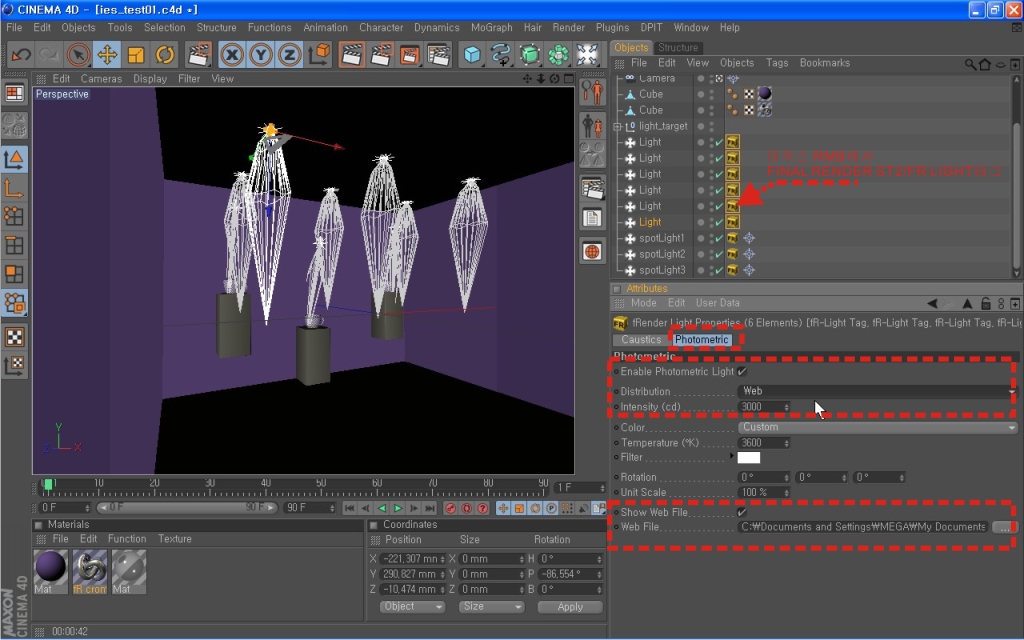Switch to the Structure tab

678,48
